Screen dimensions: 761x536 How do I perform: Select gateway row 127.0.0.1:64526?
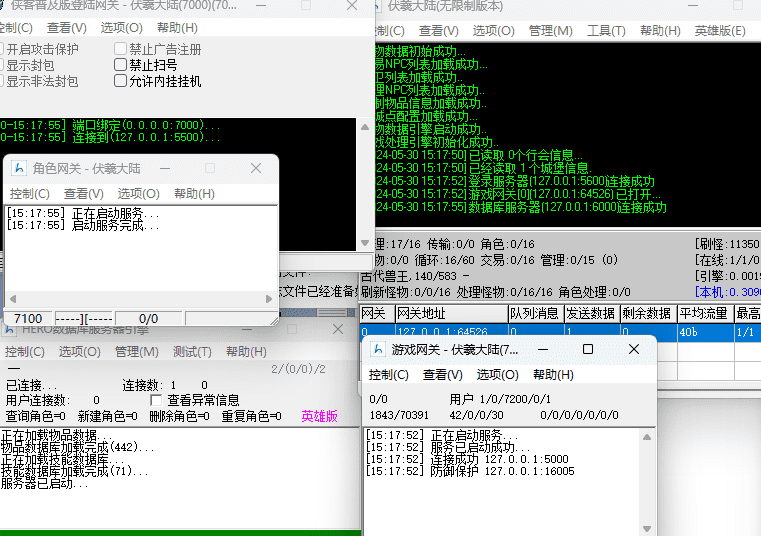(560, 333)
